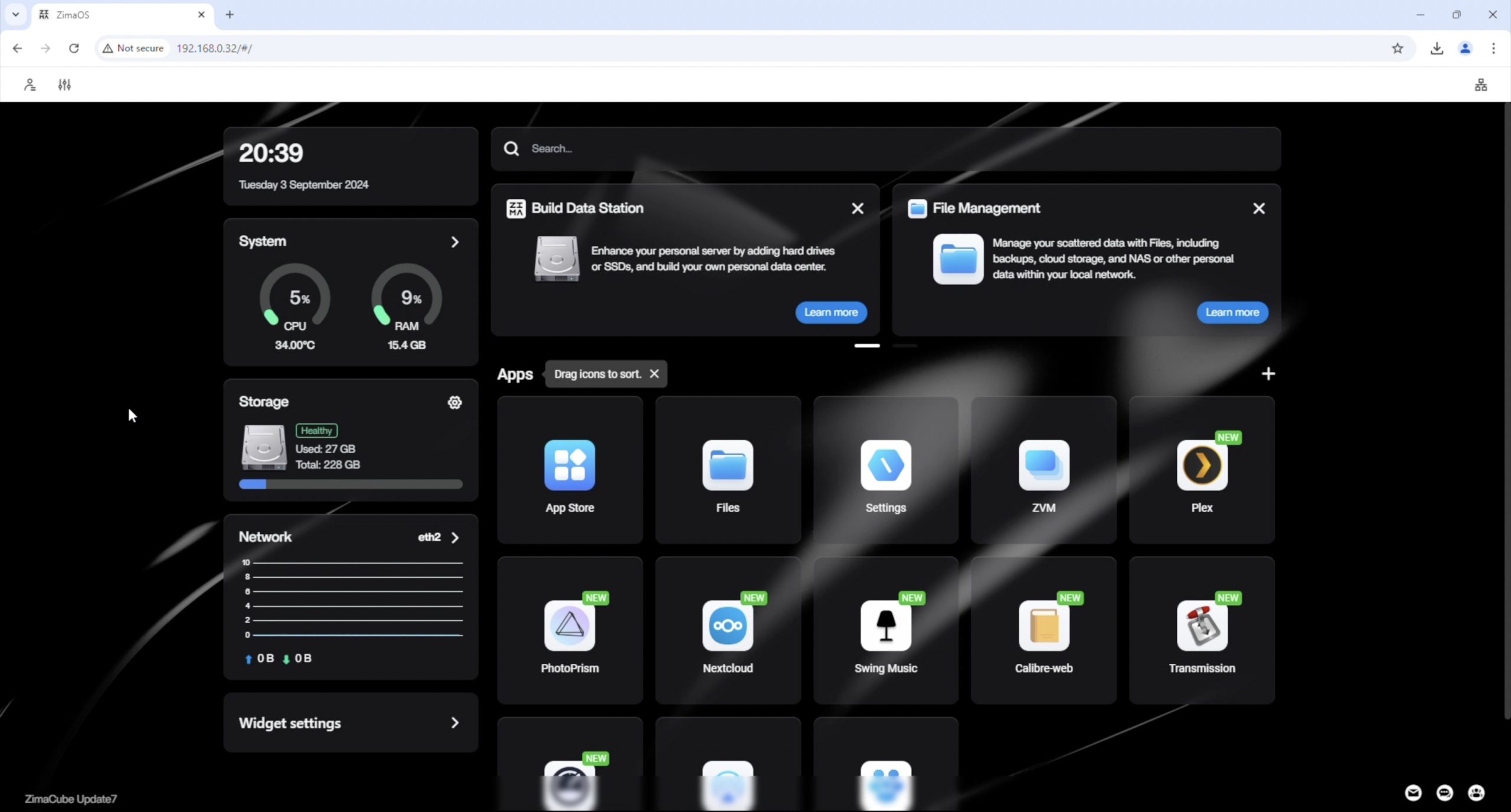Open the Transmission app
The height and width of the screenshot is (812, 1511).
tap(1201, 626)
